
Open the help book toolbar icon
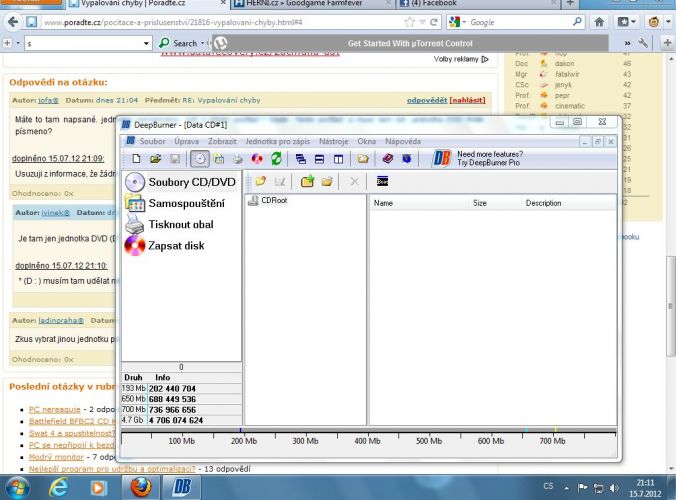[388, 159]
